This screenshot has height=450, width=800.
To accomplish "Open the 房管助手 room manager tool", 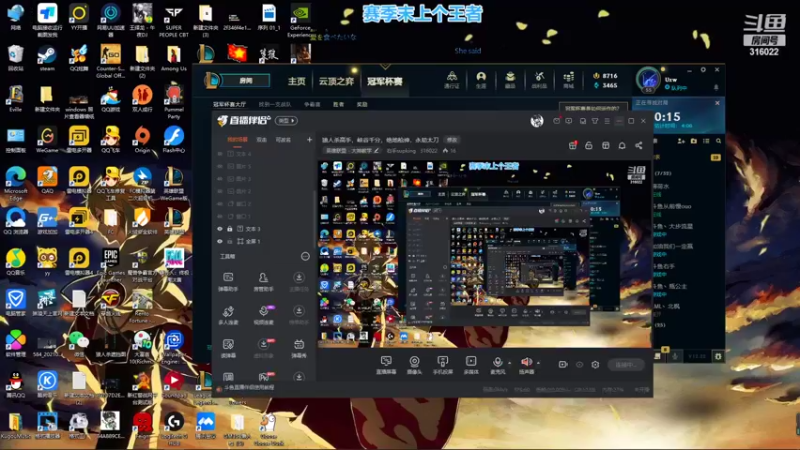I will point(263,281).
